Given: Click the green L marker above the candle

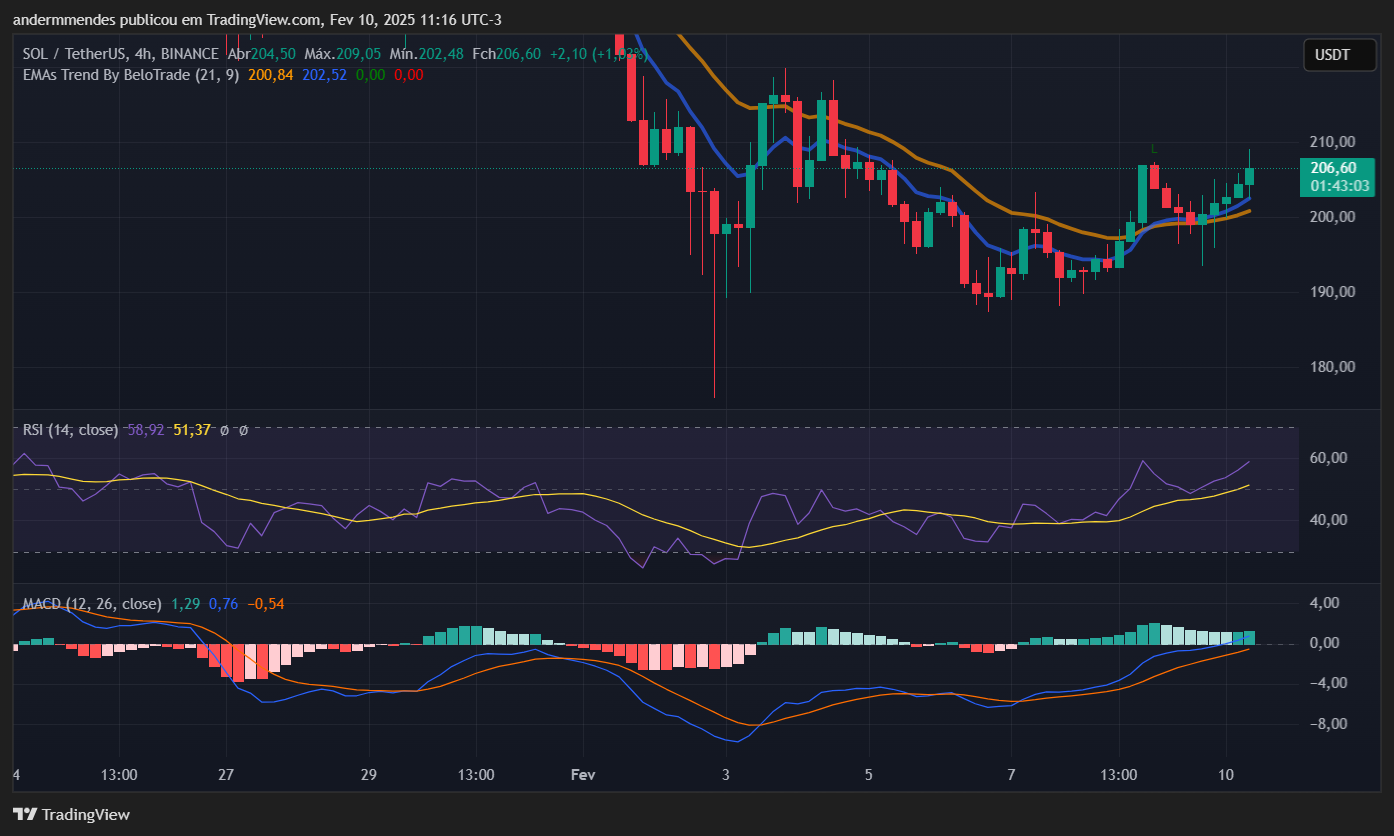Looking at the screenshot, I should [1153, 149].
